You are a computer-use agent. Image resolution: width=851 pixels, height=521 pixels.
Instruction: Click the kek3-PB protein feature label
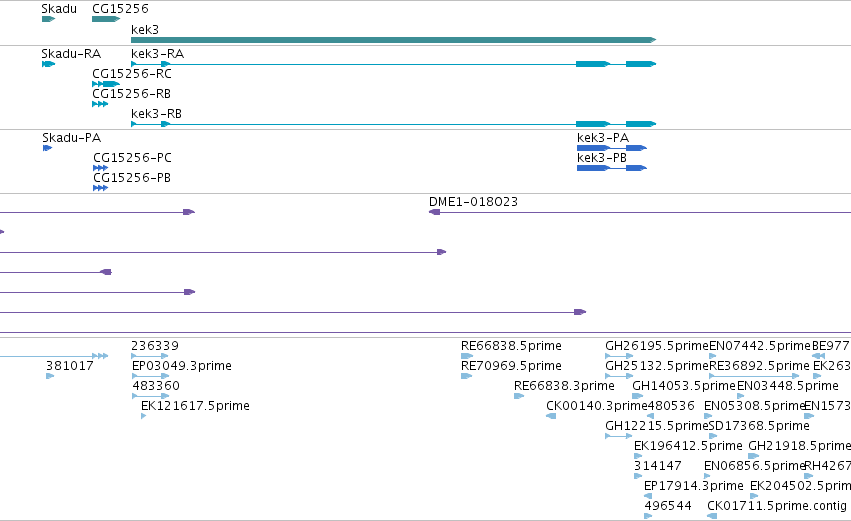click(x=602, y=158)
